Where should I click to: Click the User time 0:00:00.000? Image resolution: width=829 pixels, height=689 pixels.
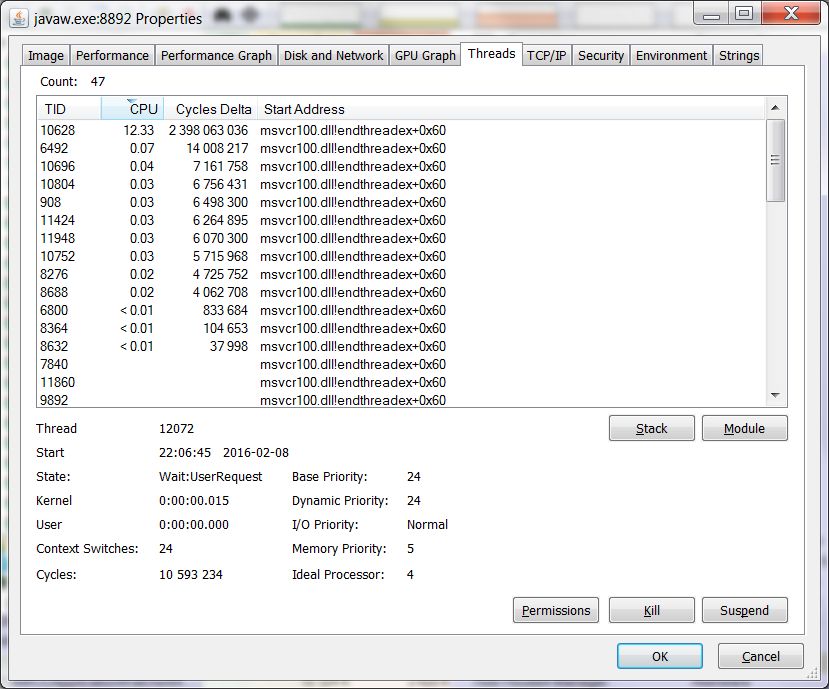click(194, 525)
